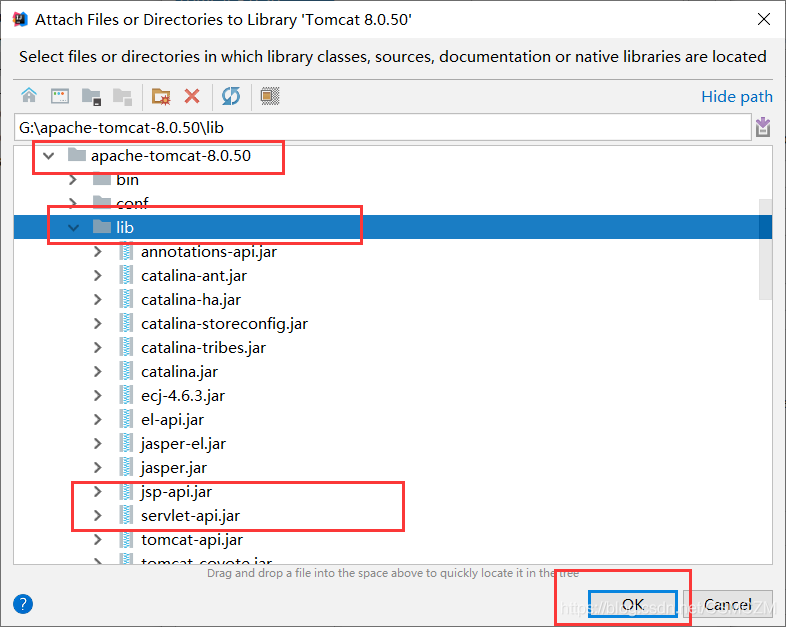Collapse the apache-tomcat-8.0.50 folder
The height and width of the screenshot is (627, 786).
tap(49, 156)
